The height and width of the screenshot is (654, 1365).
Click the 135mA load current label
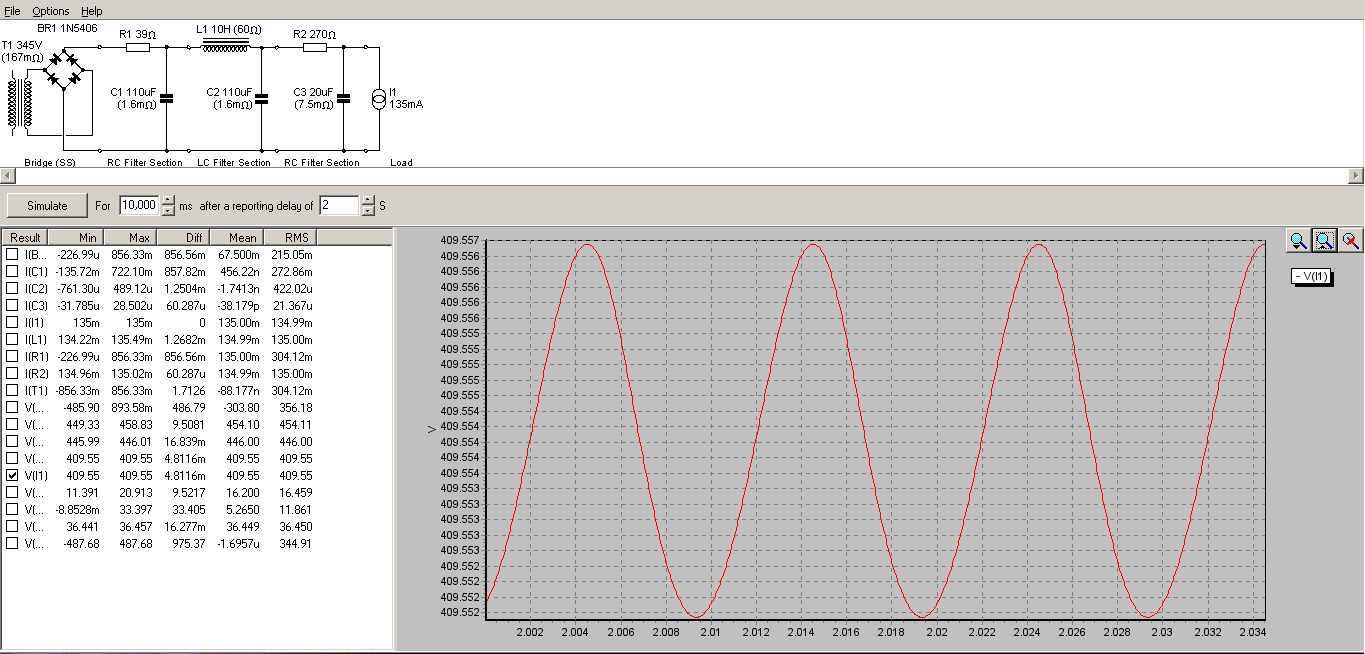tap(406, 103)
